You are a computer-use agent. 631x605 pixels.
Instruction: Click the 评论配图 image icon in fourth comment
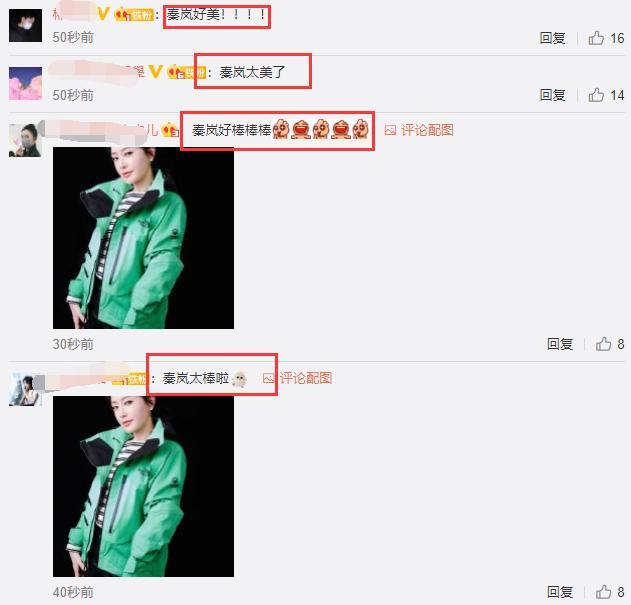pyautogui.click(x=268, y=378)
